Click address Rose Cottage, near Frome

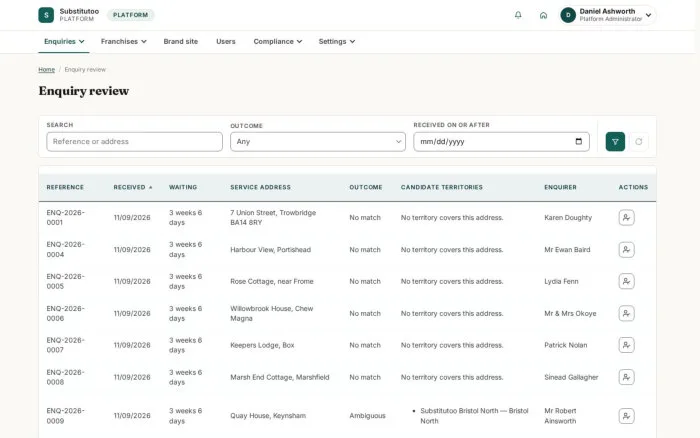(x=272, y=281)
